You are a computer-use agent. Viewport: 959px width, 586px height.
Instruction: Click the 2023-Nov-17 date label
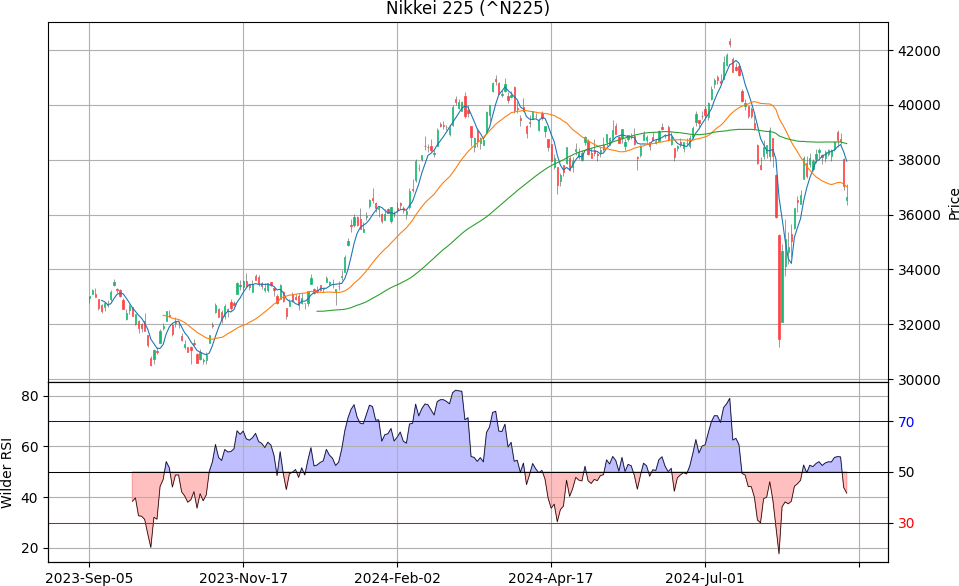click(243, 578)
